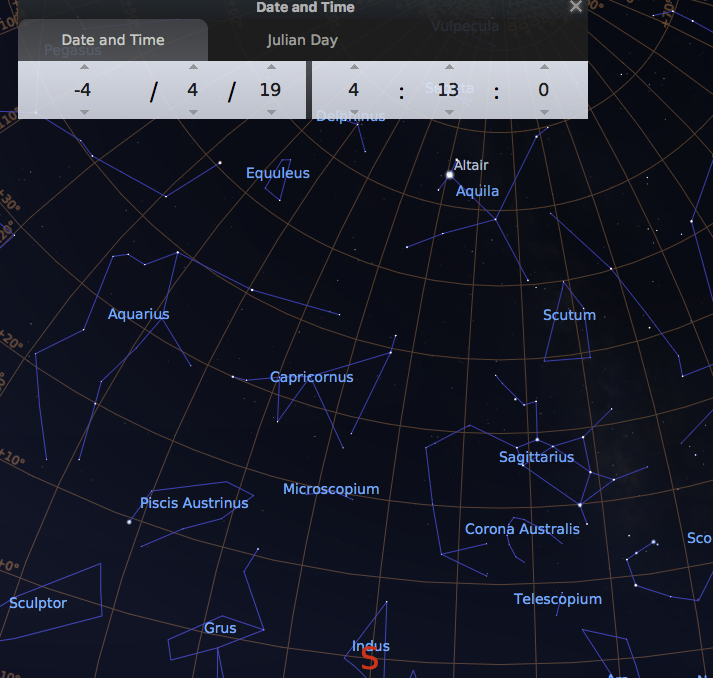Image resolution: width=713 pixels, height=678 pixels.
Task: Decrement the day value using down arrow
Action: tap(270, 112)
